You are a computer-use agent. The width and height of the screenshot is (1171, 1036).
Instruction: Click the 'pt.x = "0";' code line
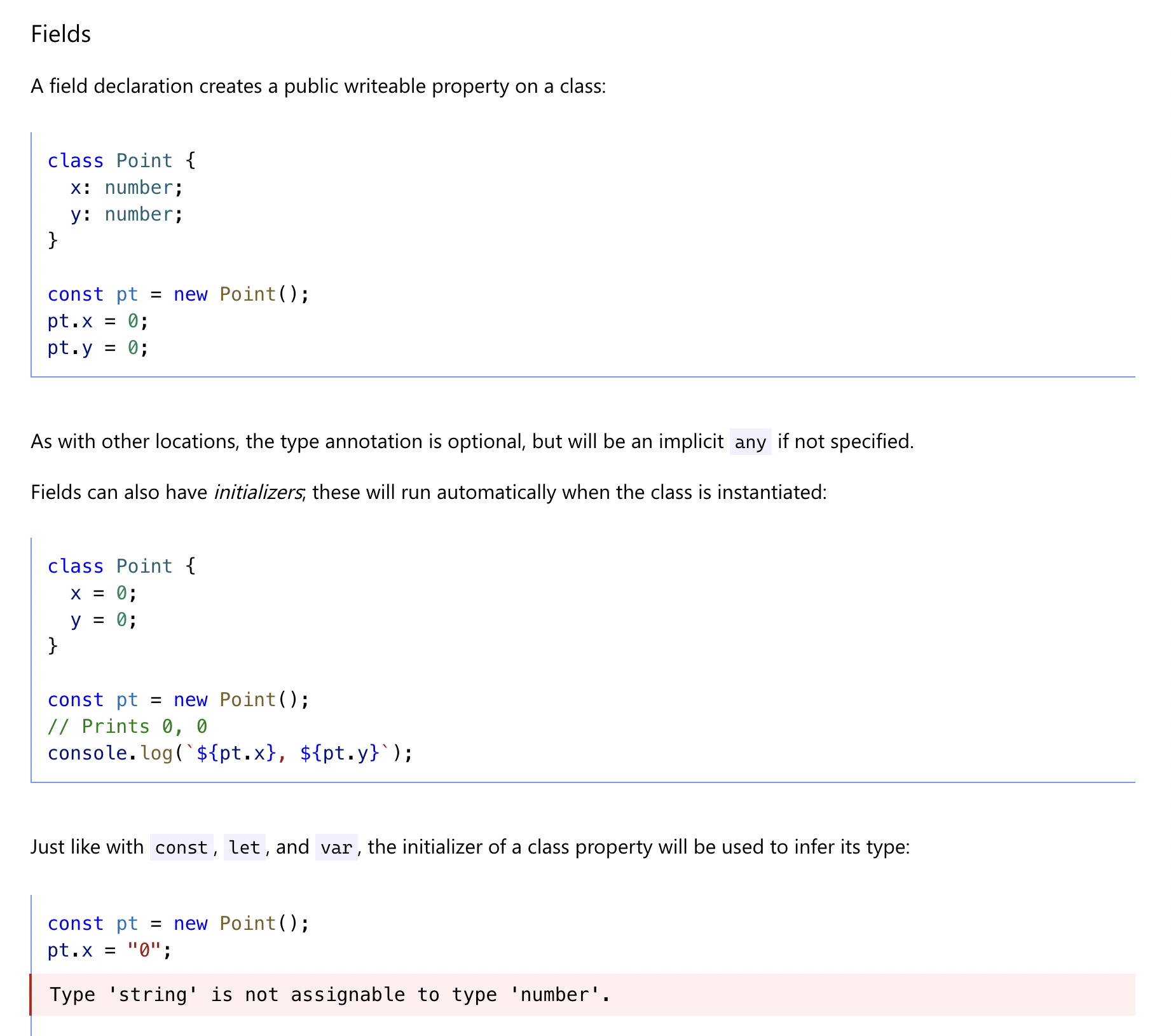click(x=110, y=950)
